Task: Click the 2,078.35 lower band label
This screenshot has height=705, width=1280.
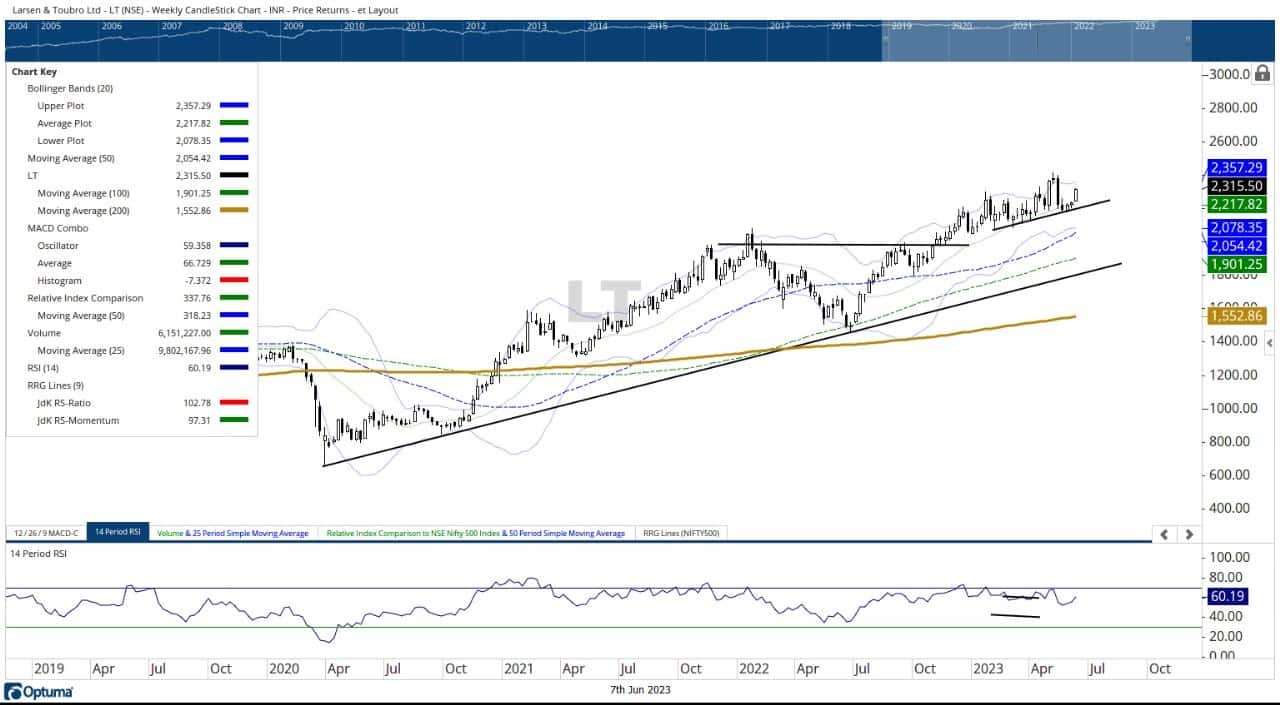Action: [1237, 228]
